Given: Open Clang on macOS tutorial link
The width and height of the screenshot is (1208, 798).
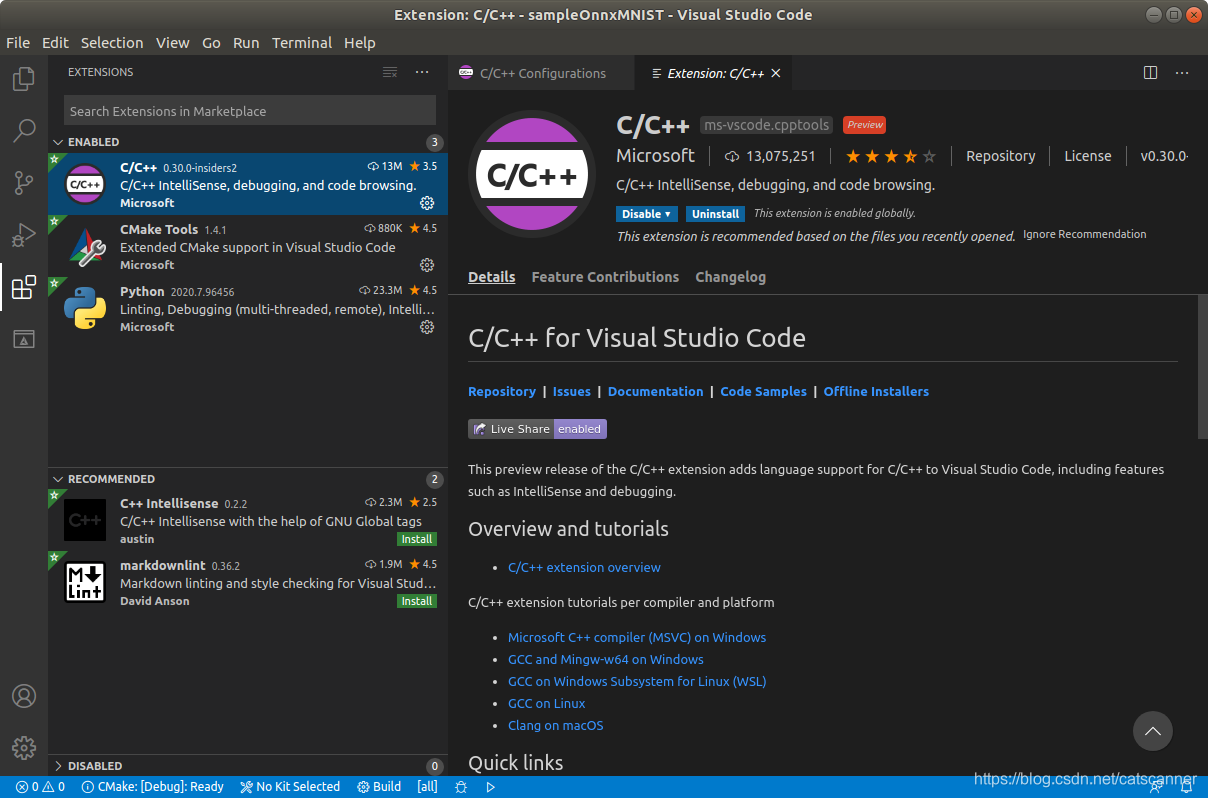Looking at the screenshot, I should (x=555, y=726).
